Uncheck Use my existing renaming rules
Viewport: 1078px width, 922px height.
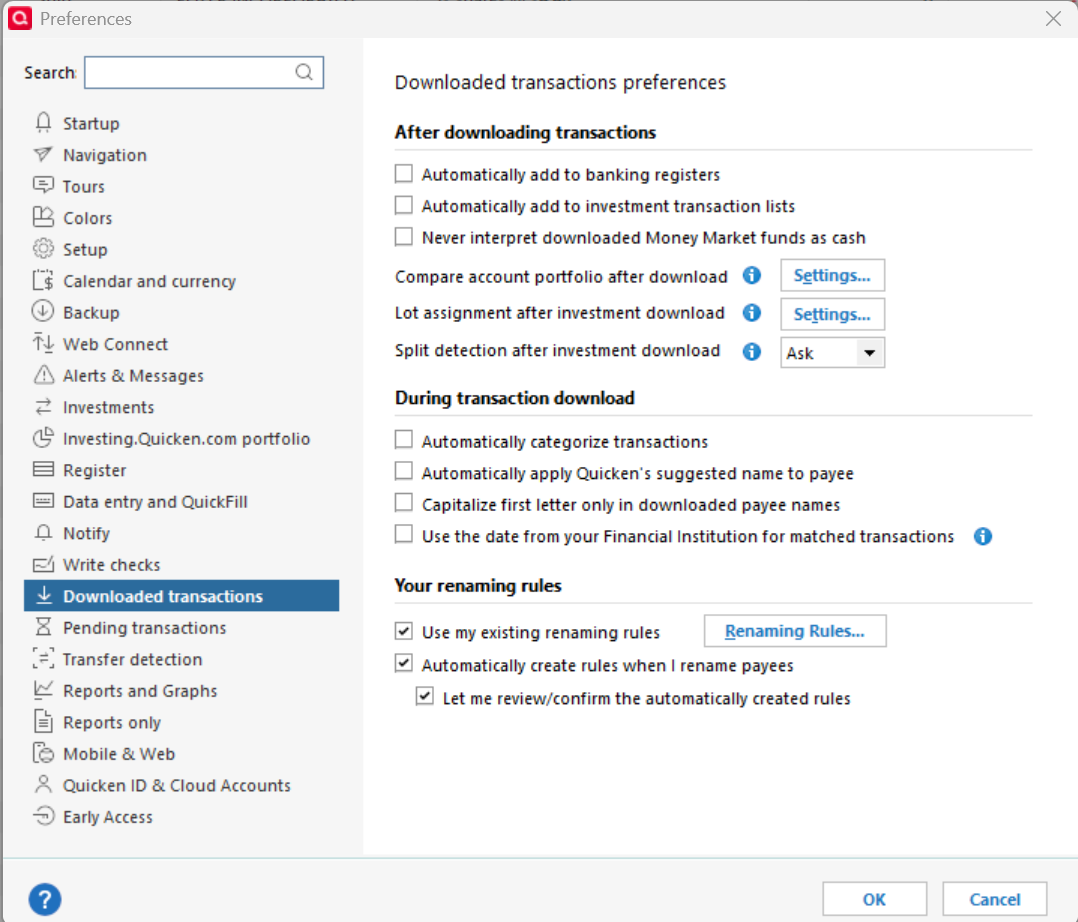pyautogui.click(x=404, y=630)
